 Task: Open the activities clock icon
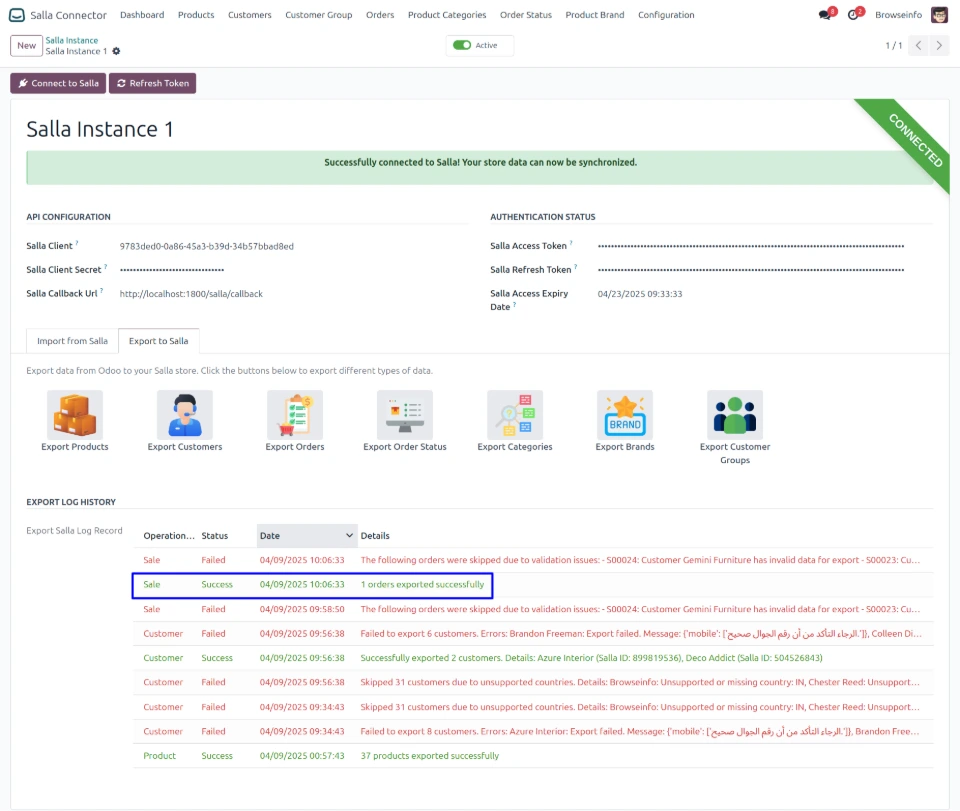[x=853, y=15]
